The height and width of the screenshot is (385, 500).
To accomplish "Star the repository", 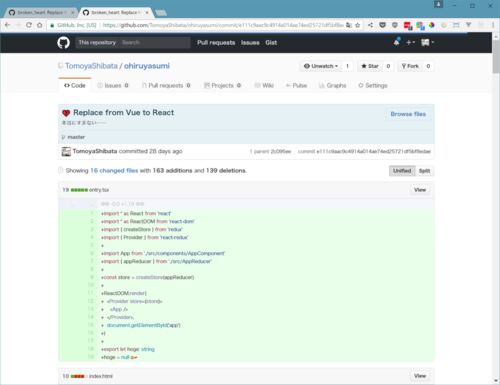I will [x=370, y=66].
